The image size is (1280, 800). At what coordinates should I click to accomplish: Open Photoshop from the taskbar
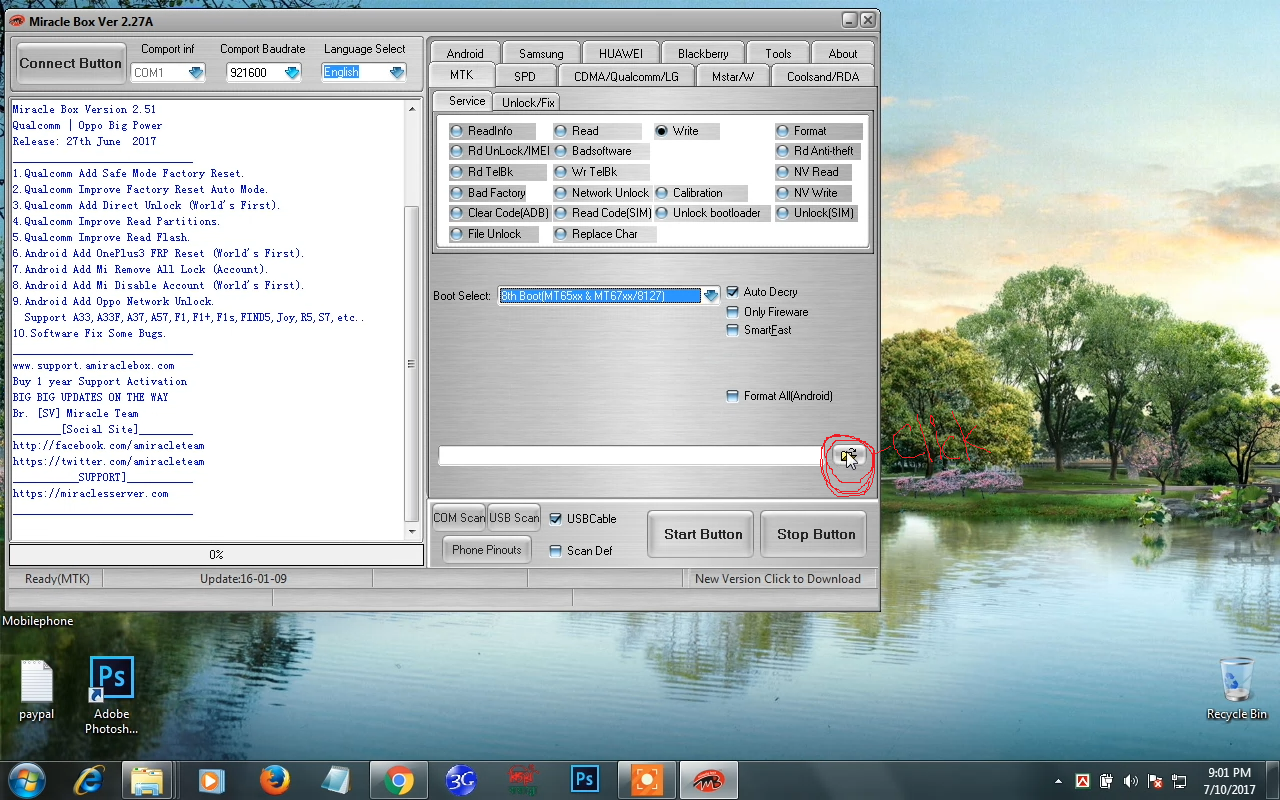584,779
